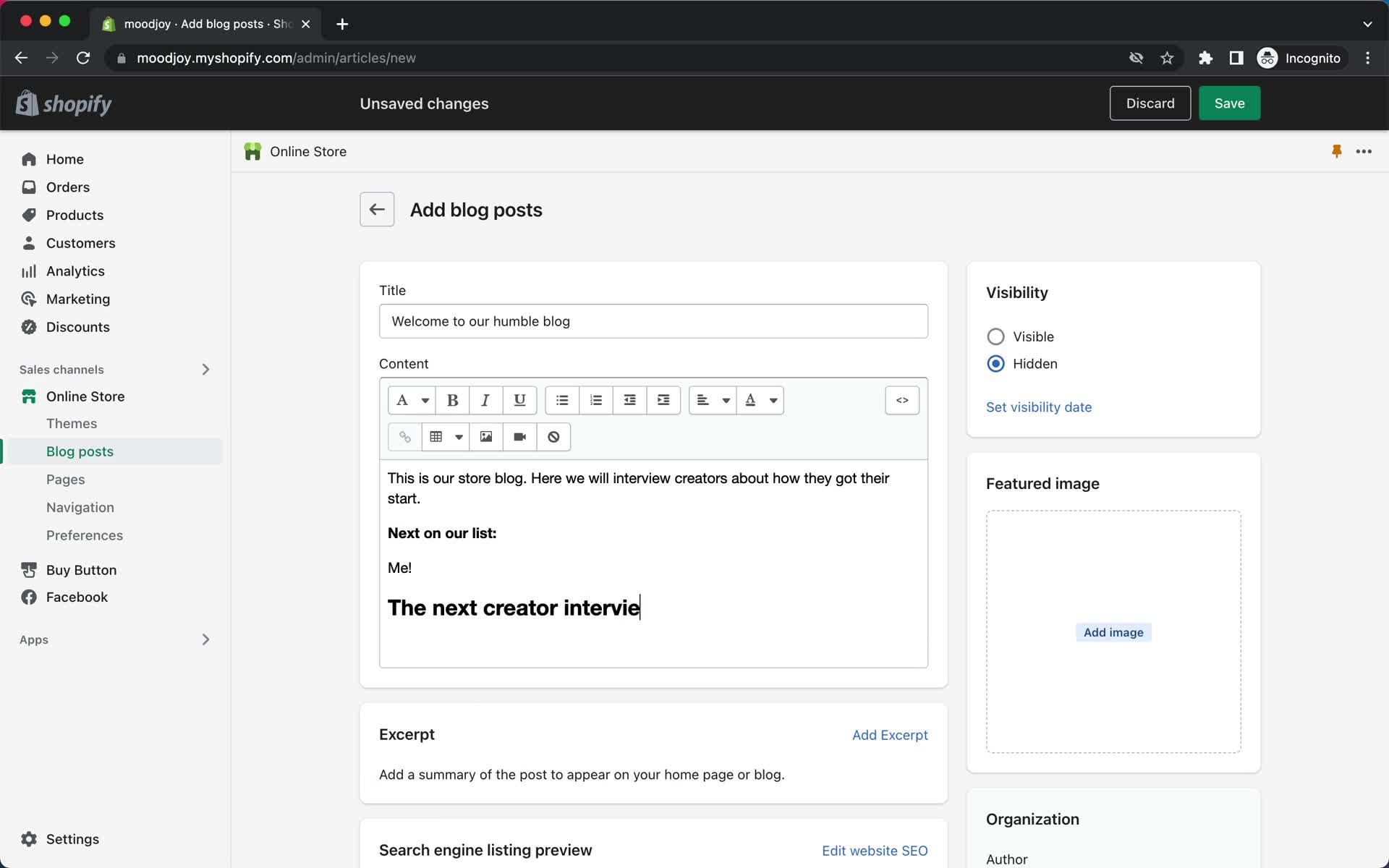Go back using the page back arrow
The width and height of the screenshot is (1389, 868).
point(377,210)
